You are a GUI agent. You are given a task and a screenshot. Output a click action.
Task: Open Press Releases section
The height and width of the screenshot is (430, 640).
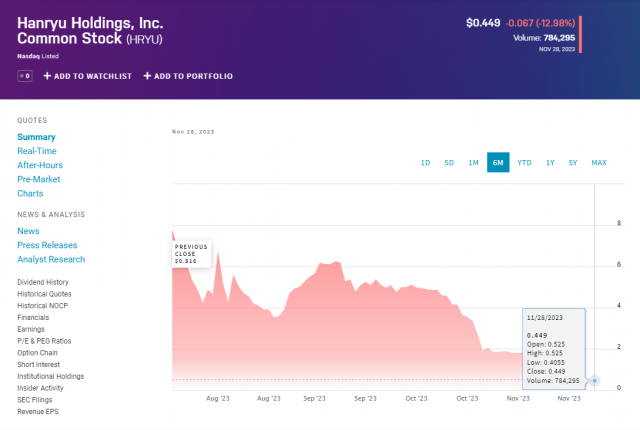point(47,245)
